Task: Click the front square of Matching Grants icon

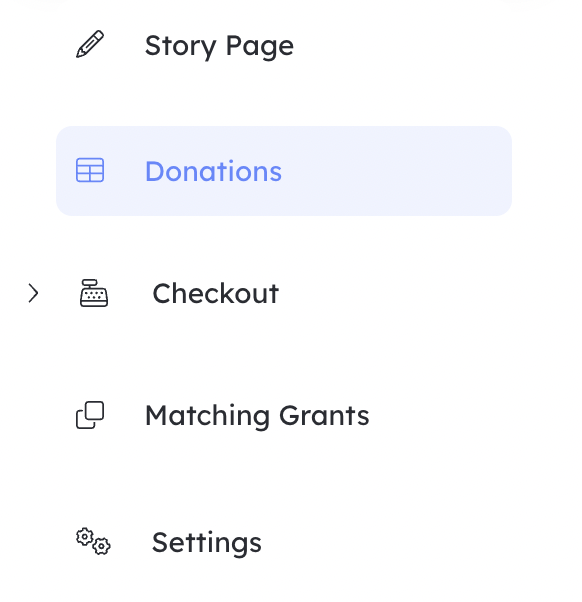Action: (x=94, y=411)
